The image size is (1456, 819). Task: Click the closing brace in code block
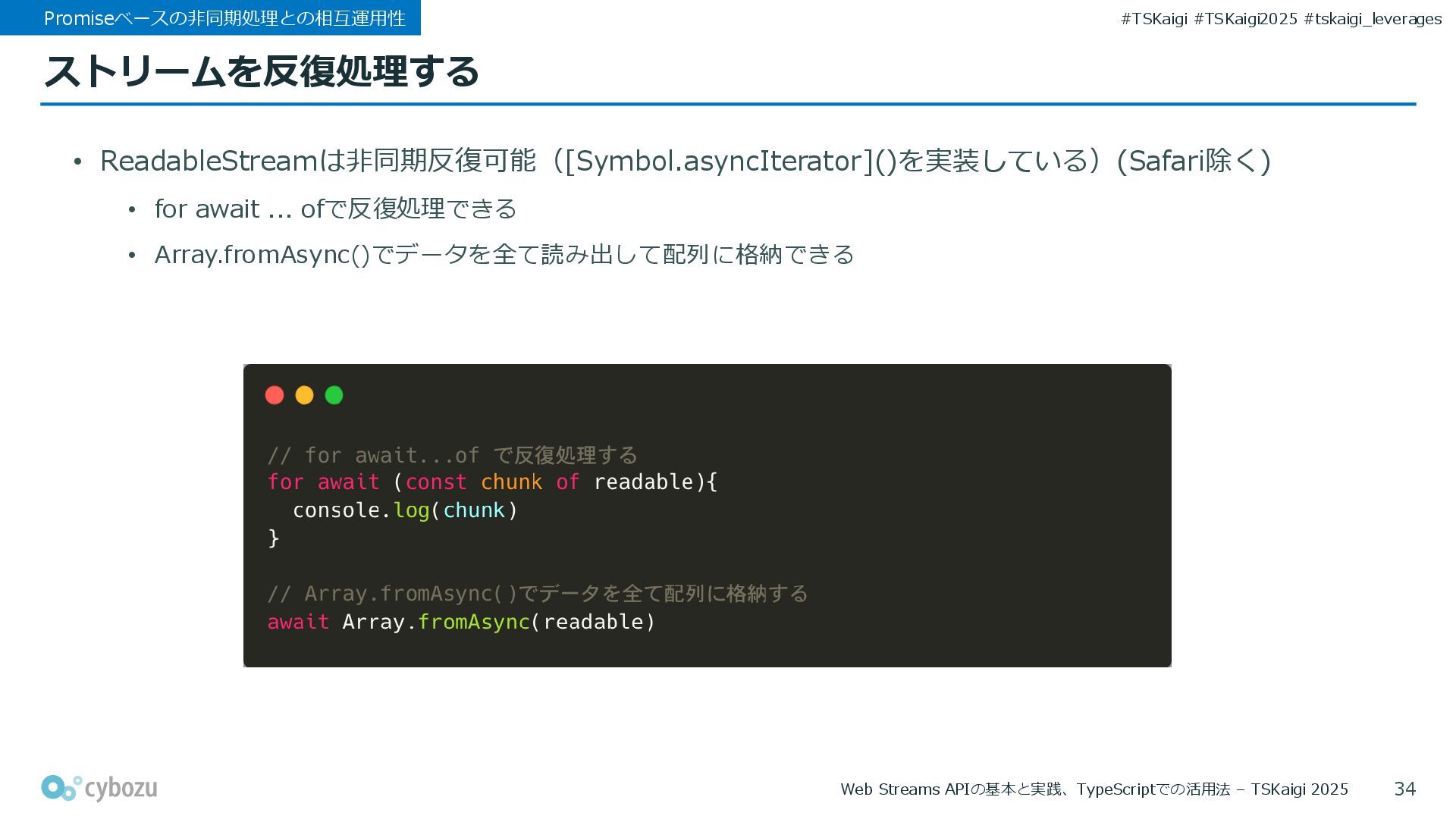coord(274,538)
